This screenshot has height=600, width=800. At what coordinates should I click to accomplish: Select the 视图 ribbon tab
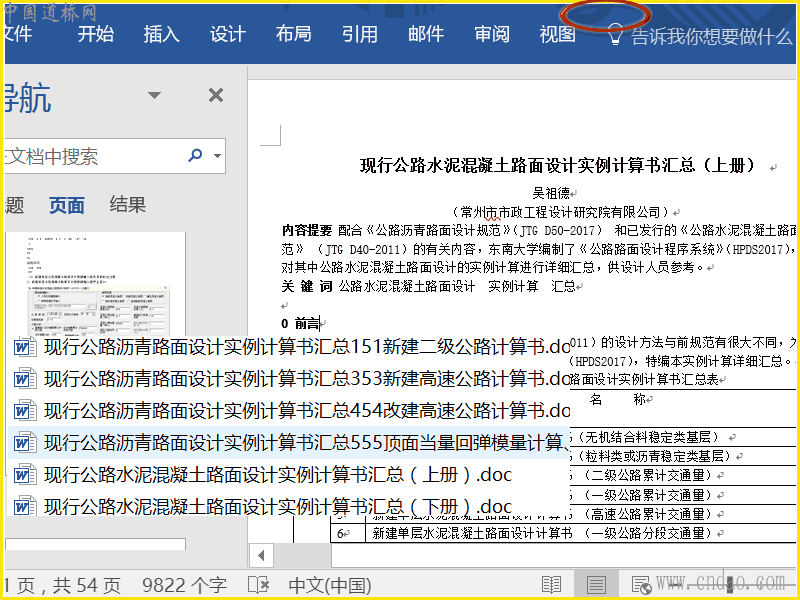point(558,34)
